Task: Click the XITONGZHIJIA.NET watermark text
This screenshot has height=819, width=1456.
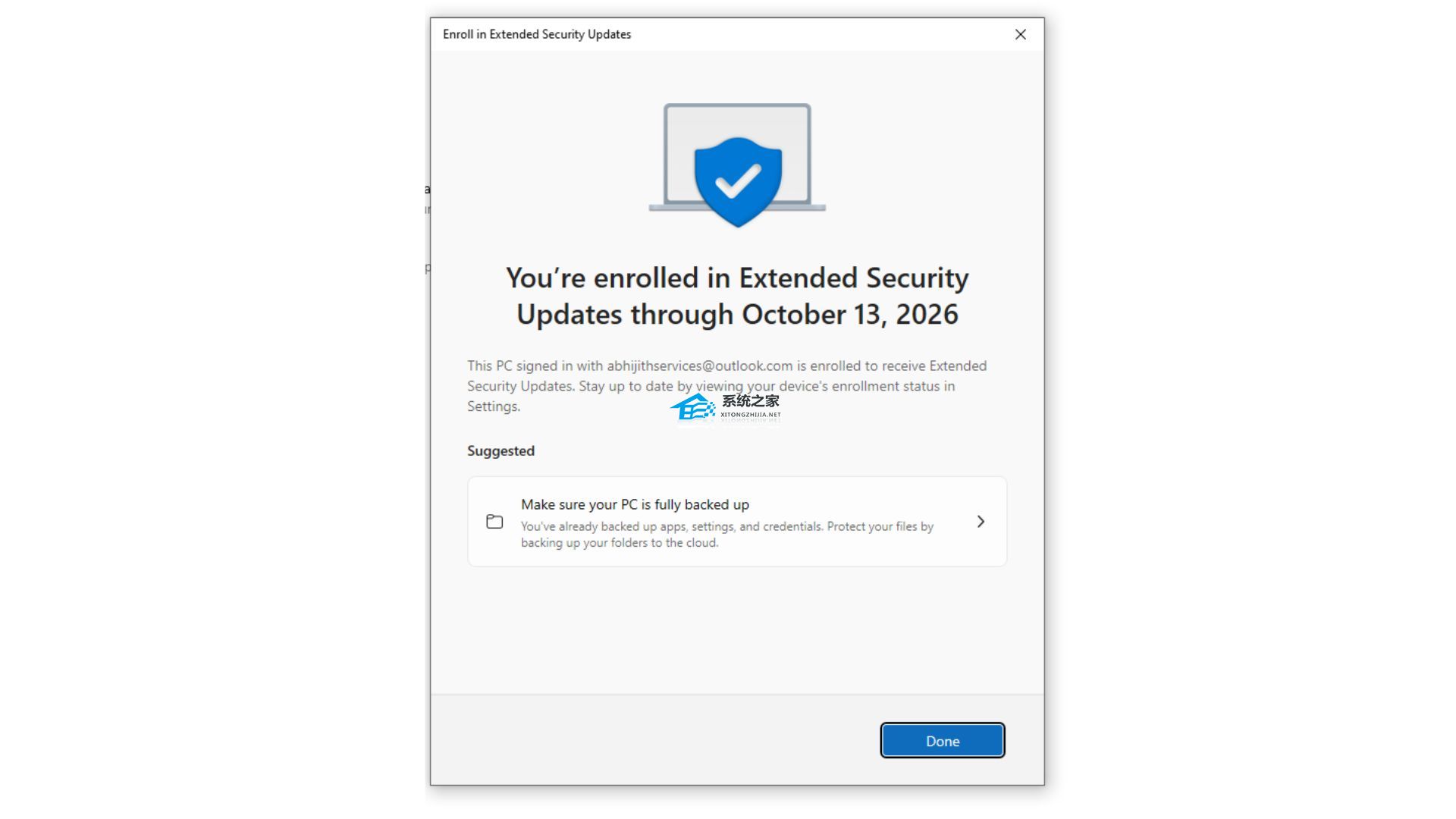Action: 750,415
